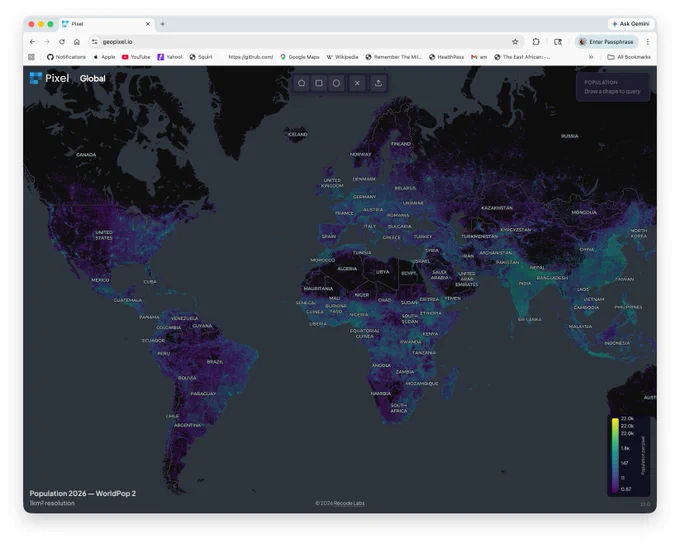
Task: Clear the drawn shape with X
Action: (357, 83)
